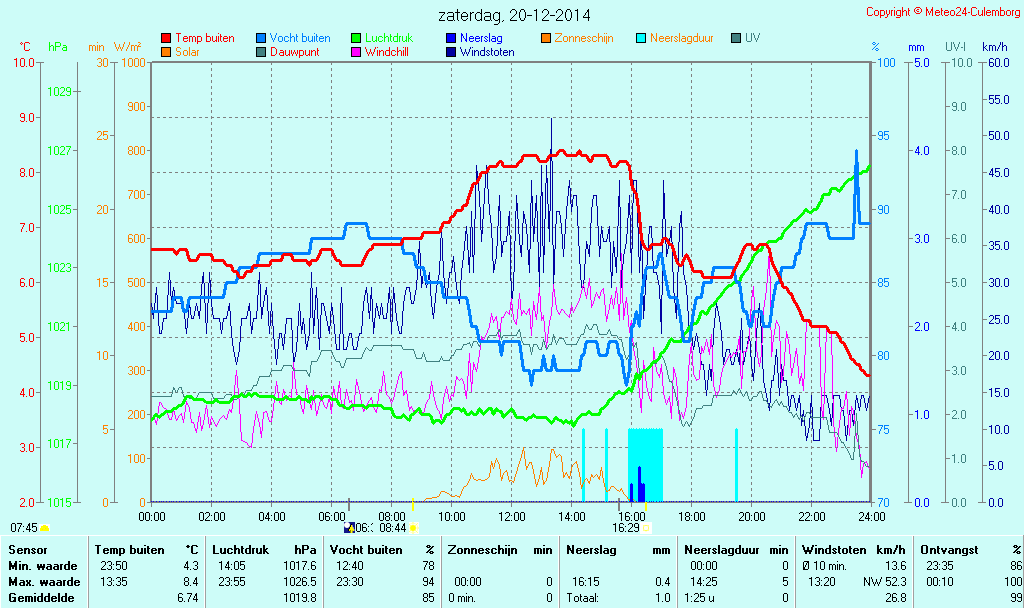Click the green Luchtdruk legend square
Screen dimensions: 1026x608
(356, 38)
